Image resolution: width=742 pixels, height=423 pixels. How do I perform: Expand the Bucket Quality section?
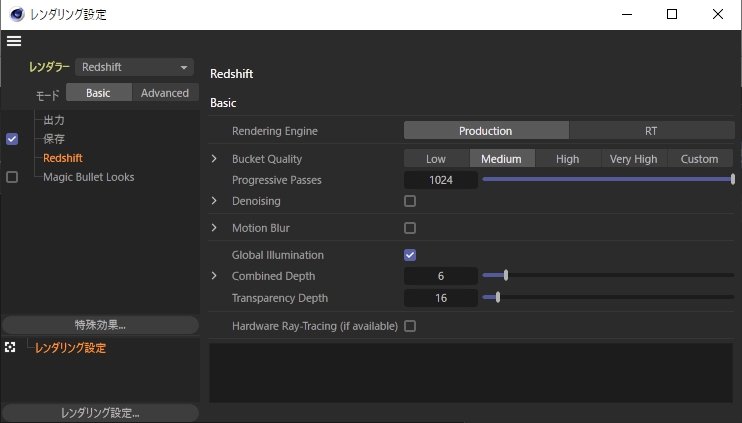pyautogui.click(x=214, y=159)
